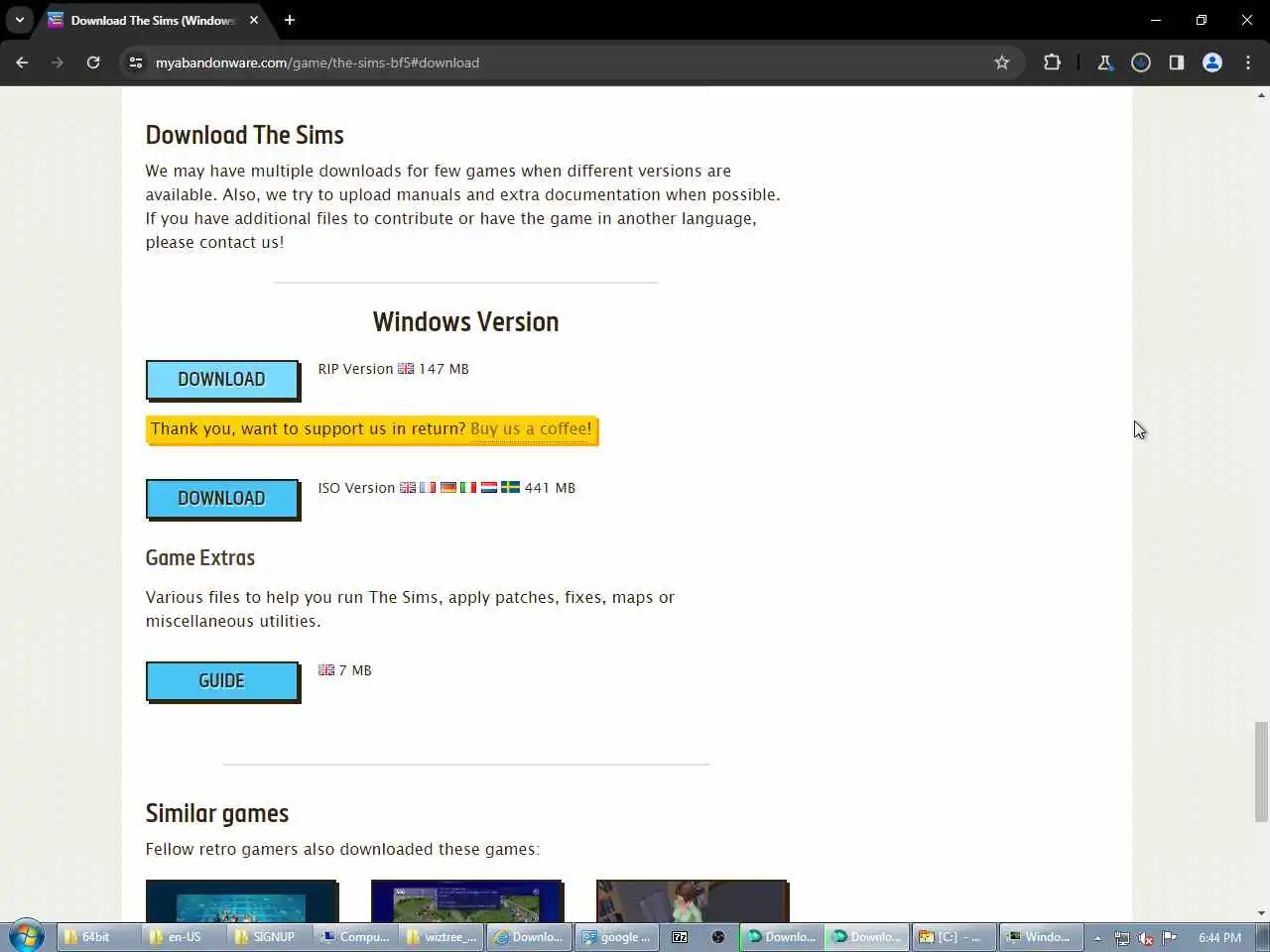The image size is (1270, 952).
Task: Open the profile avatar menu
Action: point(1212,62)
